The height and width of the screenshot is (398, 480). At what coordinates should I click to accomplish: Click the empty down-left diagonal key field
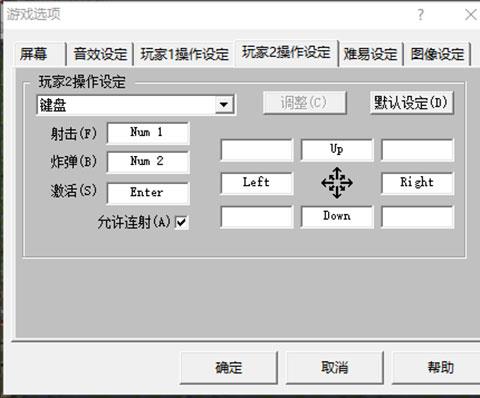[257, 216]
